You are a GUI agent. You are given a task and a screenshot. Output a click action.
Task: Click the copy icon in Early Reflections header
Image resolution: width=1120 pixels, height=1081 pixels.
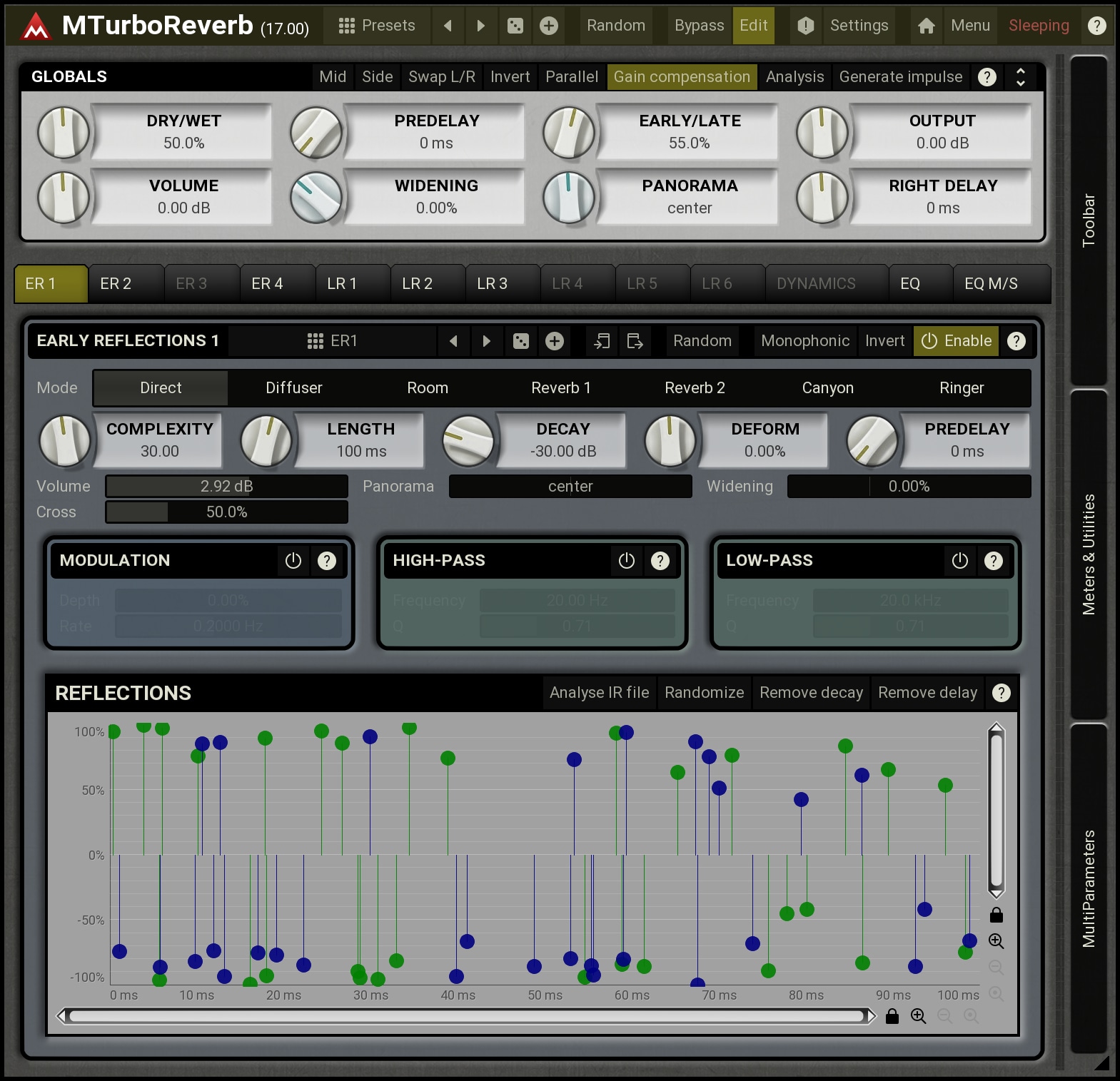tap(602, 341)
